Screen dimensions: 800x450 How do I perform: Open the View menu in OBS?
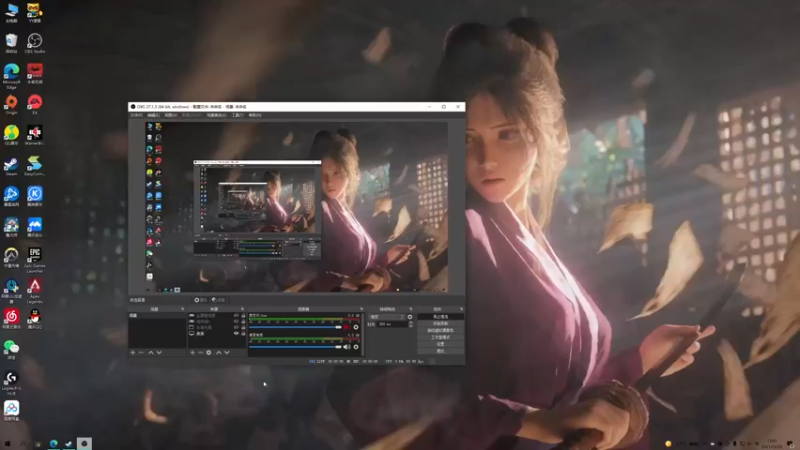[170, 115]
